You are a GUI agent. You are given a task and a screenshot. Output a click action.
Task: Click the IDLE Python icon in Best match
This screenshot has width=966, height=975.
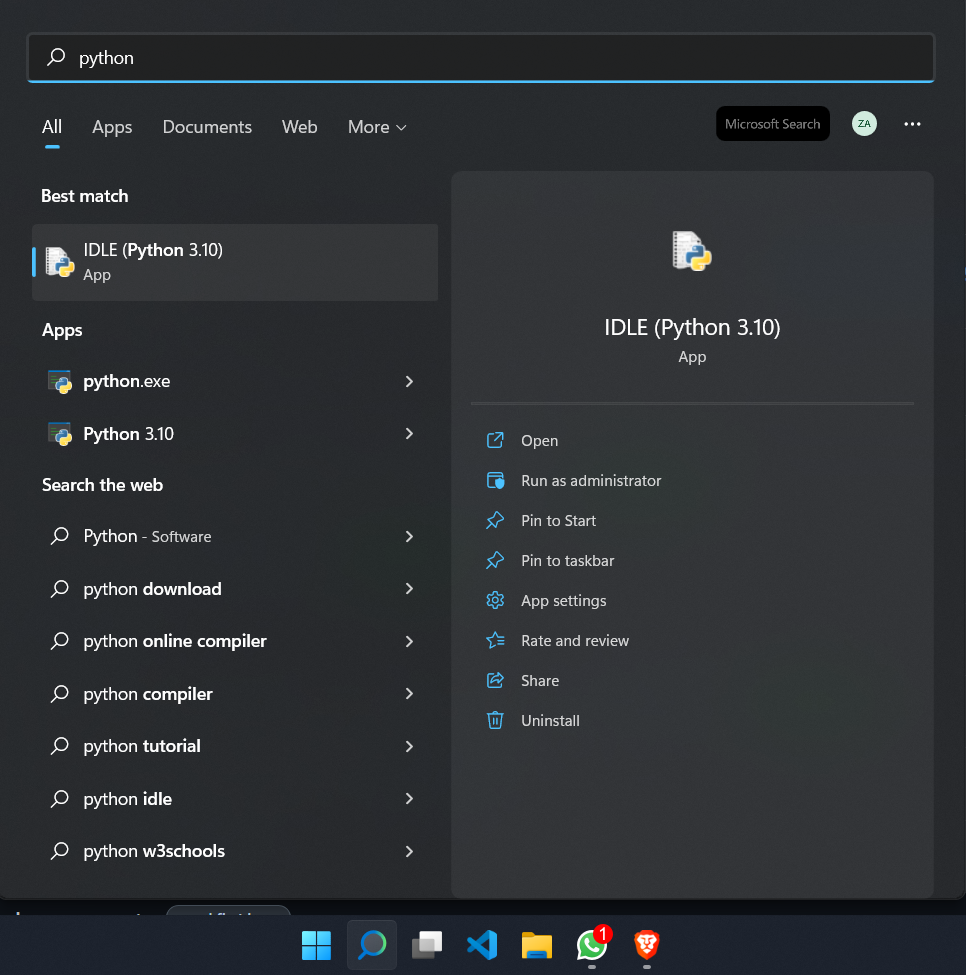point(60,262)
